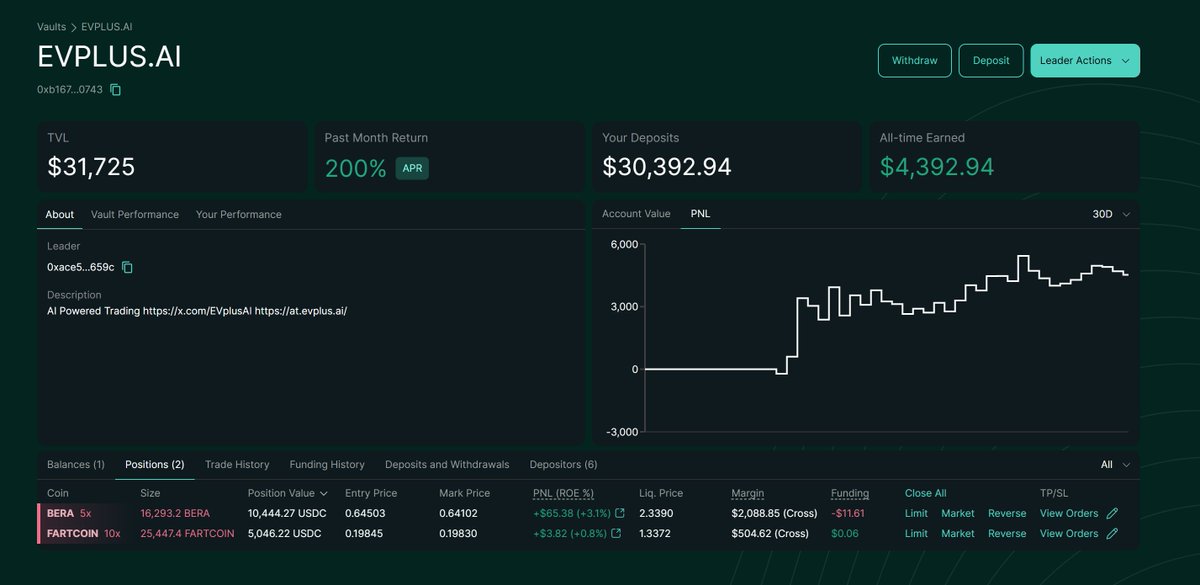The image size is (1200, 585).
Task: Click the Deposit button
Action: (x=991, y=60)
